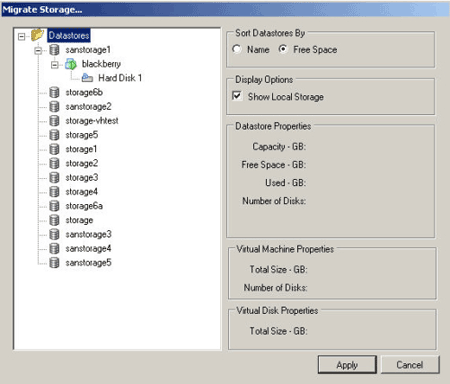
Task: Click the storage6a datastore icon
Action: pos(54,206)
